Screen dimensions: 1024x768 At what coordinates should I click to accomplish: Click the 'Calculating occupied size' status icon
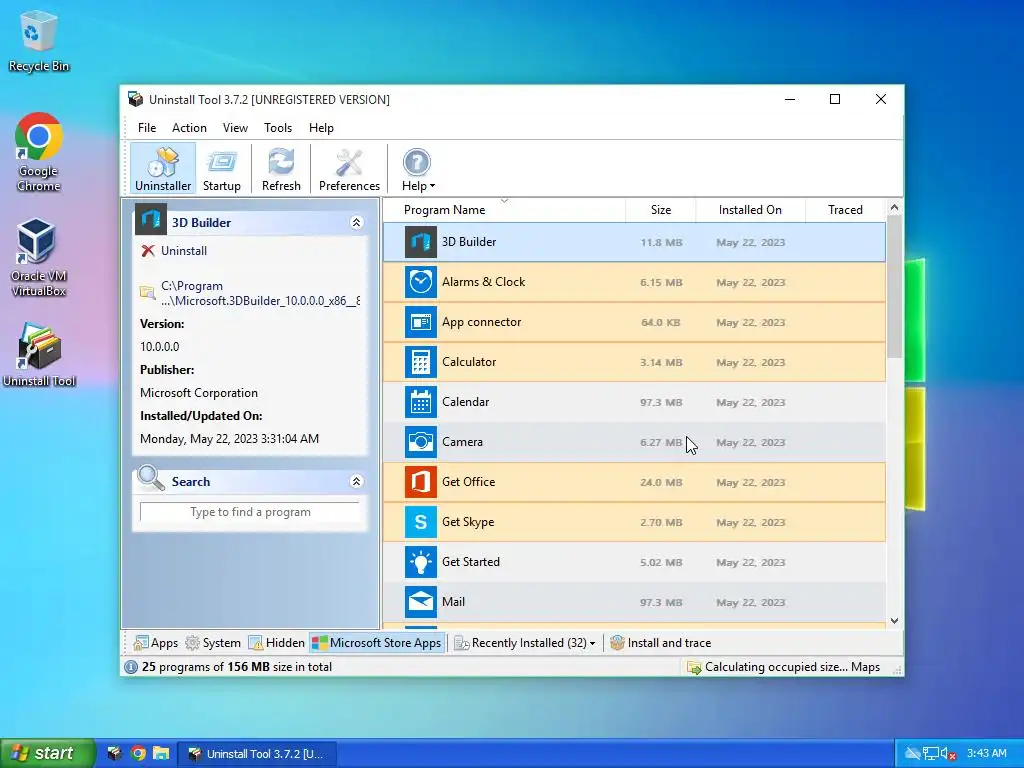(694, 667)
